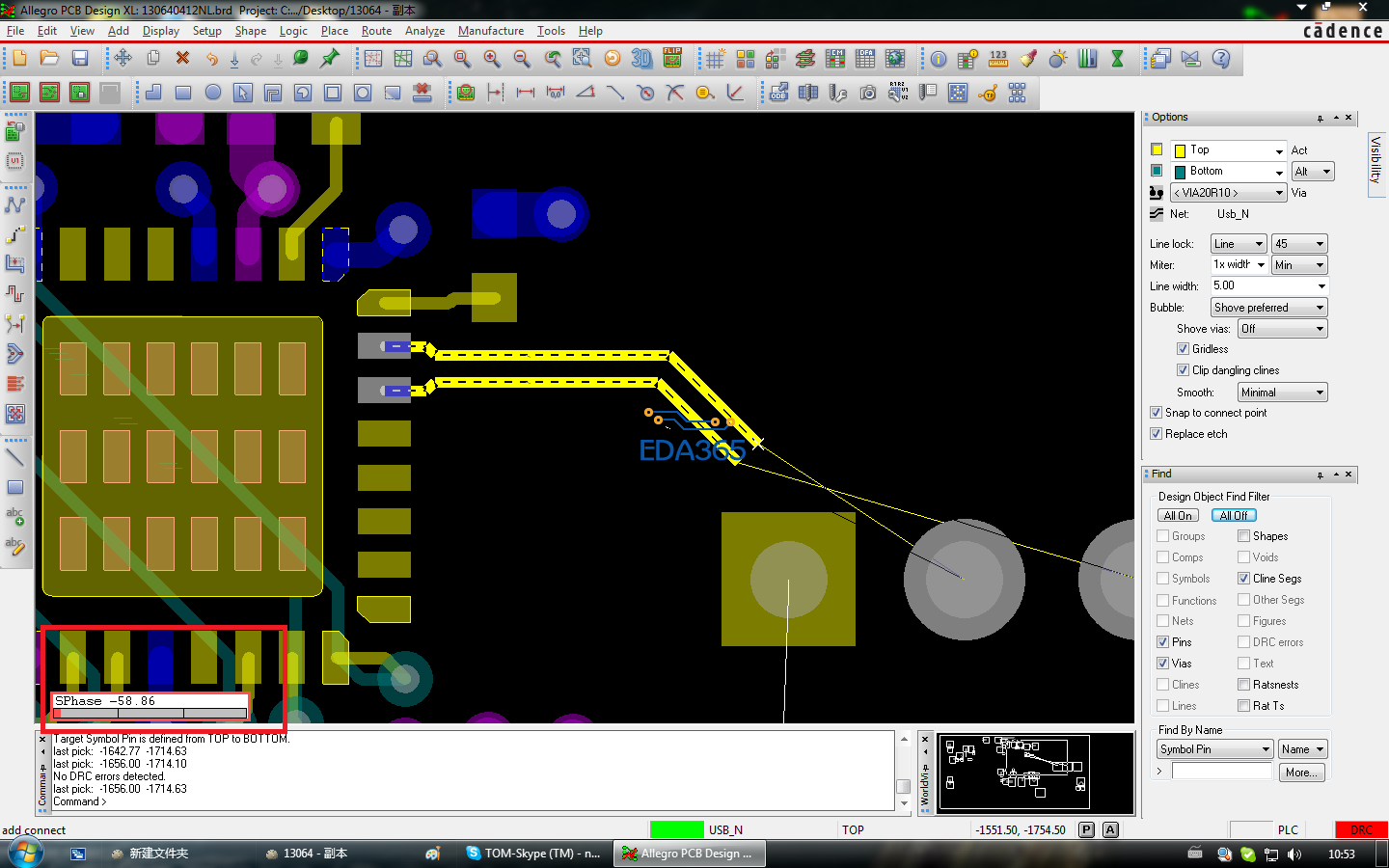Open the DFA spreadsheet icon
Screen dimensions: 1389x868
point(865,59)
